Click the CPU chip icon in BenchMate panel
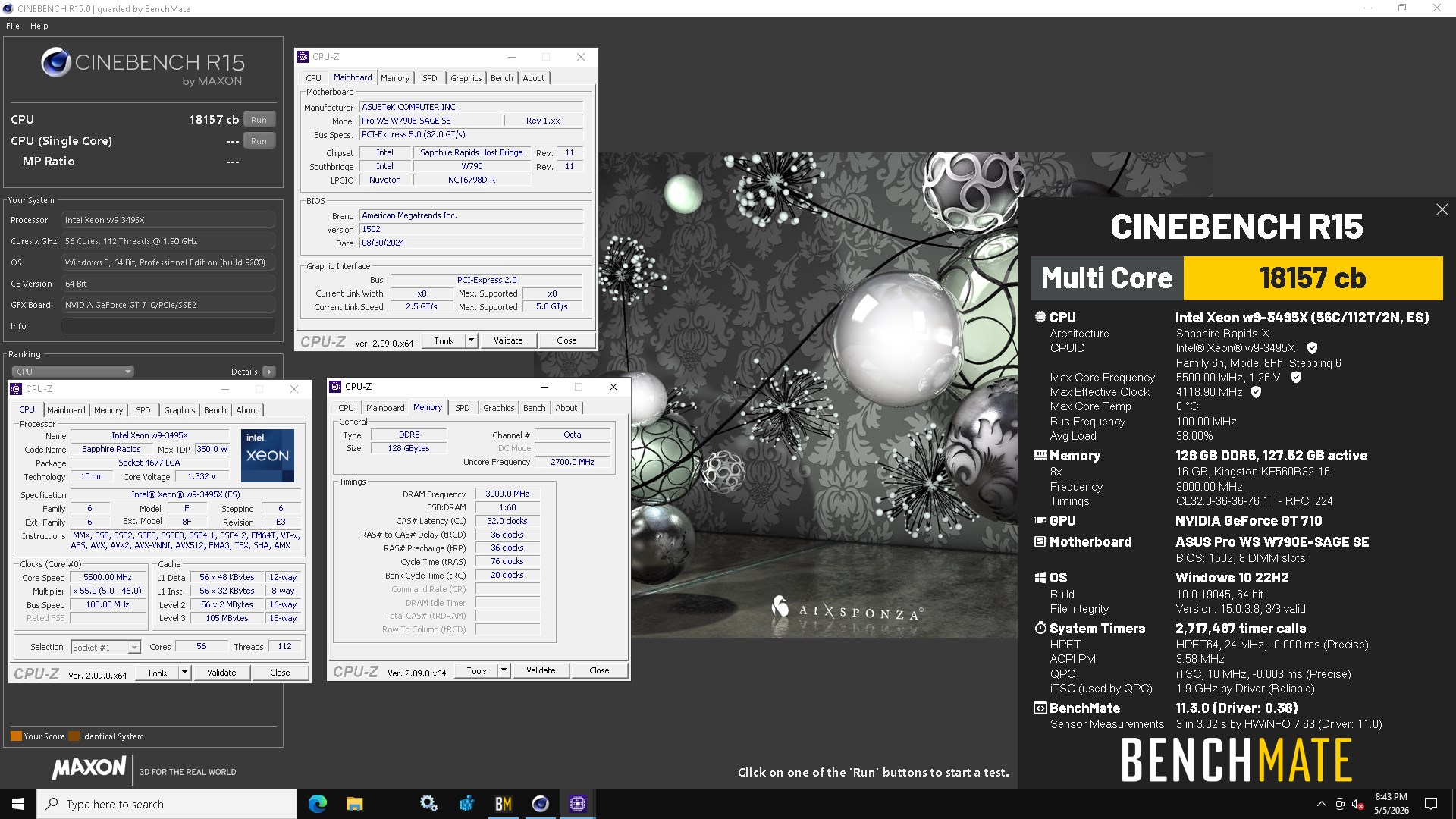Screen dimensions: 1456x819 point(1040,317)
